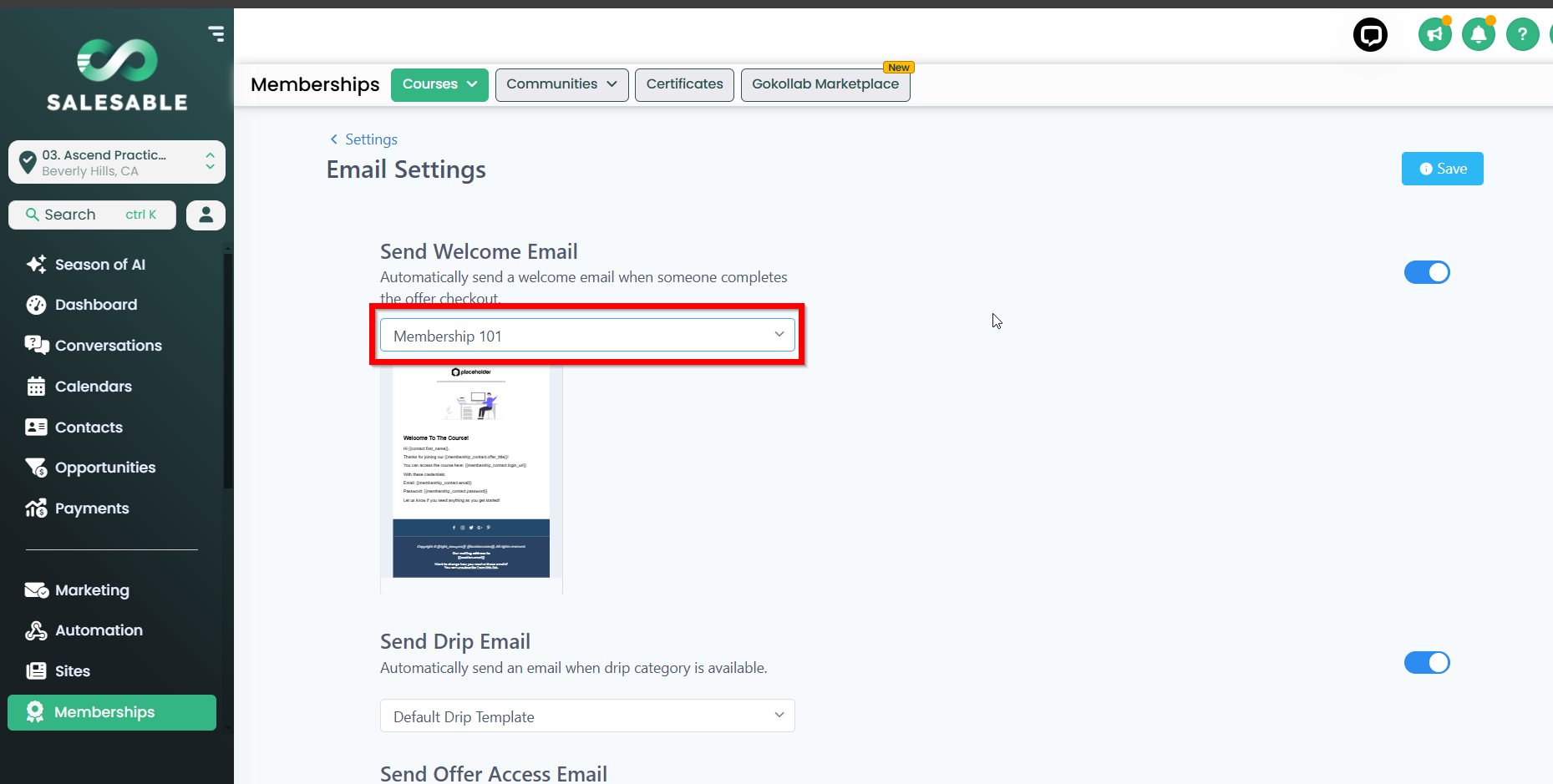
Task: Click the Calendars icon
Action: coord(36,387)
